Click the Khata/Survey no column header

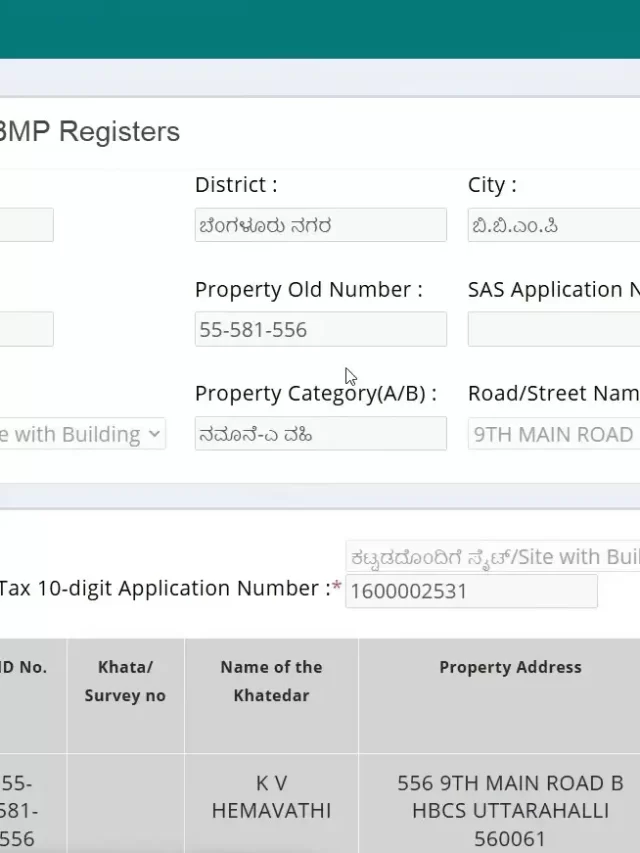pos(125,681)
